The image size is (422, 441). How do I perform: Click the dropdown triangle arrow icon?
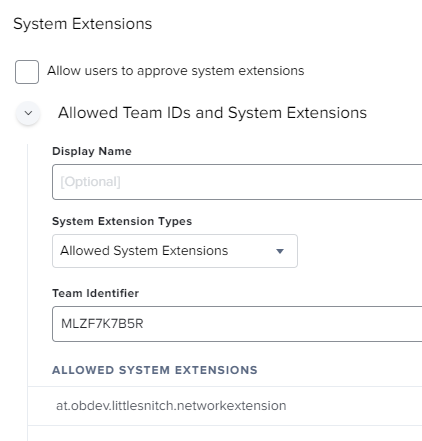(280, 251)
